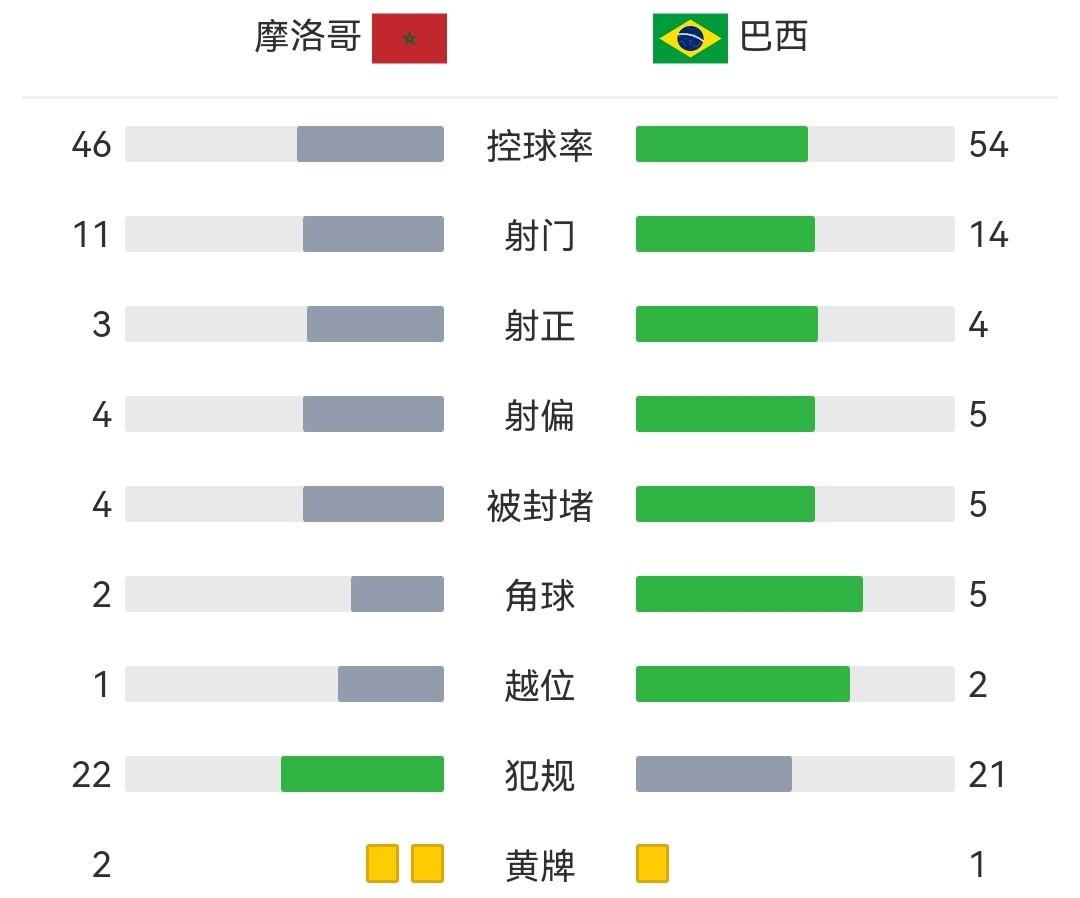Select the 巴西 team name
The height and width of the screenshot is (898, 1080).
(774, 37)
